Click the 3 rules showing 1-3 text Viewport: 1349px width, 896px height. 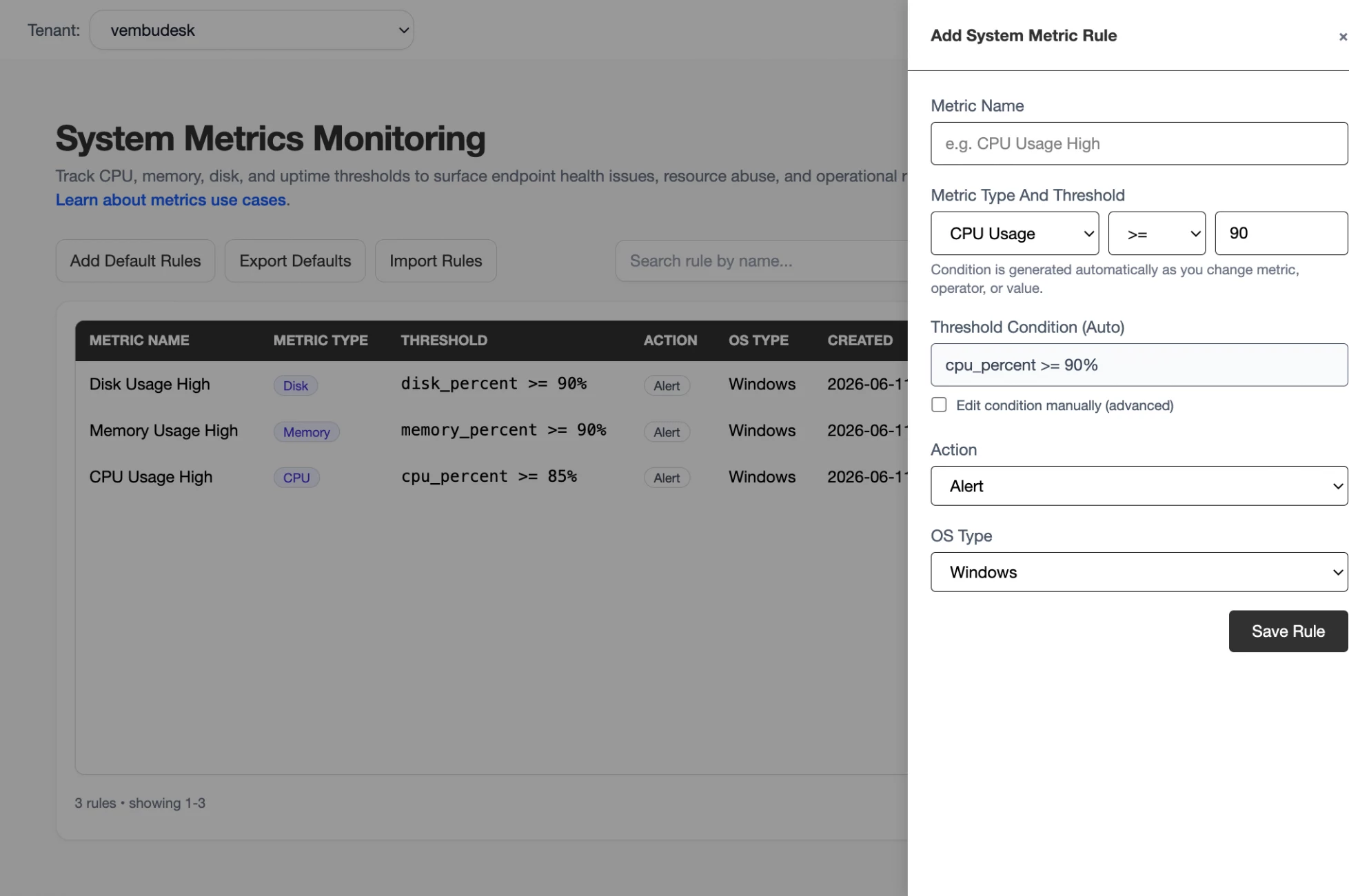tap(140, 803)
